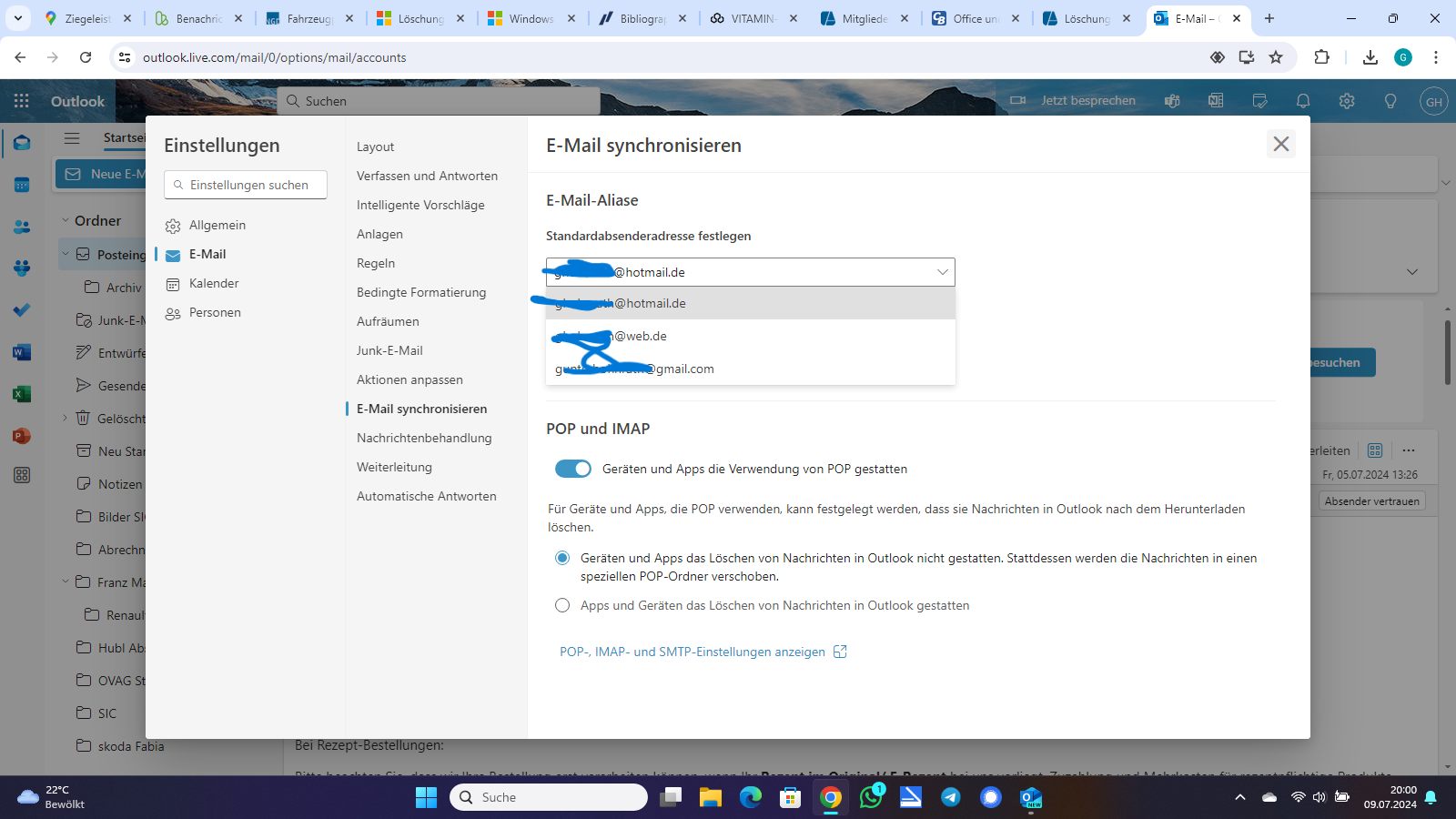The height and width of the screenshot is (819, 1456).
Task: Select option allowing apps to delete messages
Action: coord(562,605)
